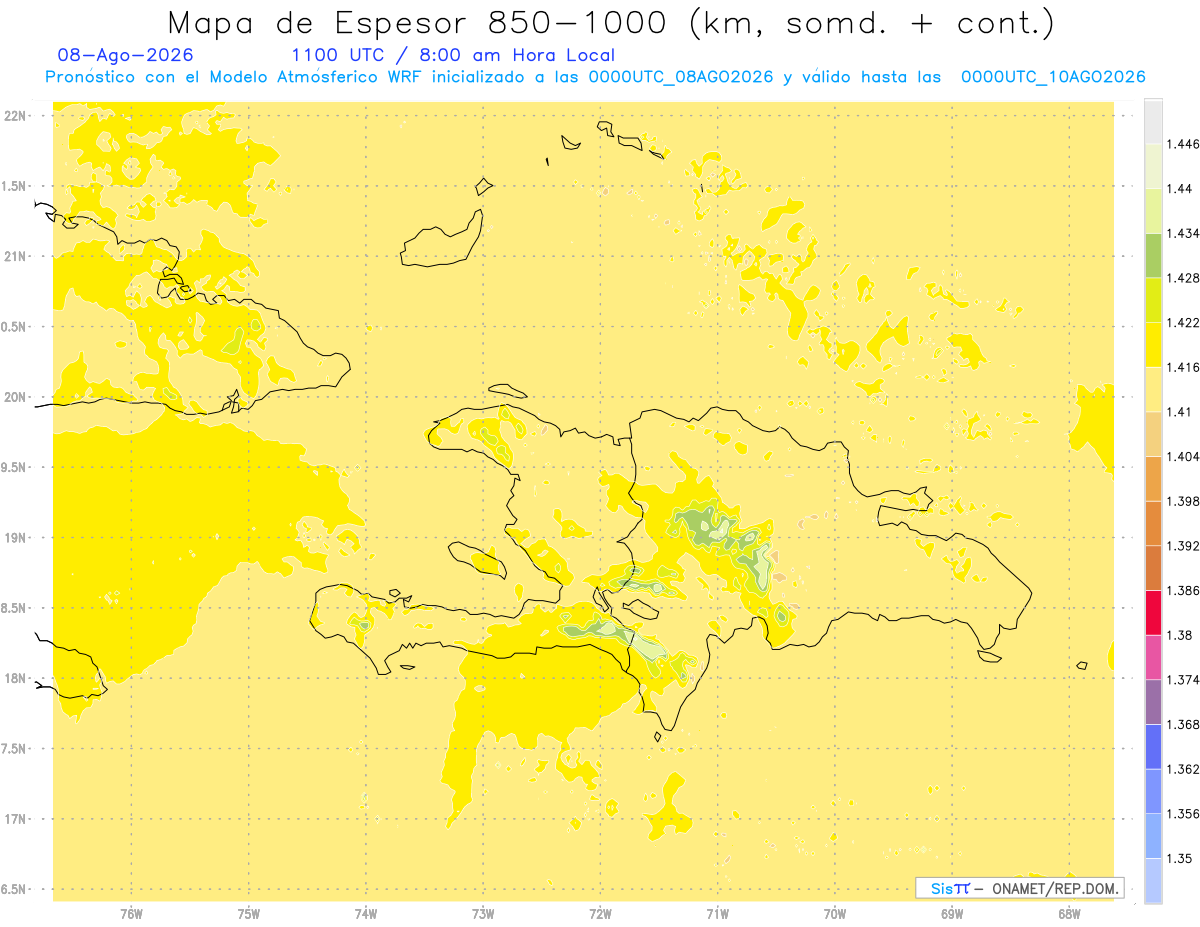Viewport: 1200px width, 927px height.
Task: Click the 76W longitude label
Action: pos(131,913)
